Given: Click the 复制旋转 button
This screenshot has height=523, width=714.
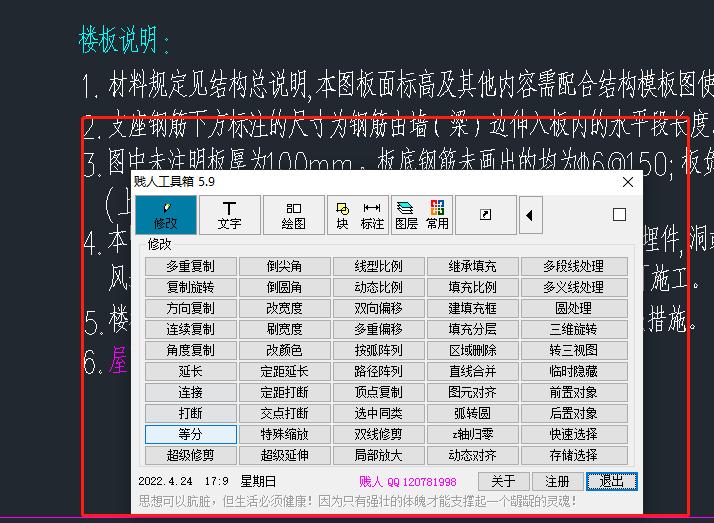Looking at the screenshot, I should (191, 287).
